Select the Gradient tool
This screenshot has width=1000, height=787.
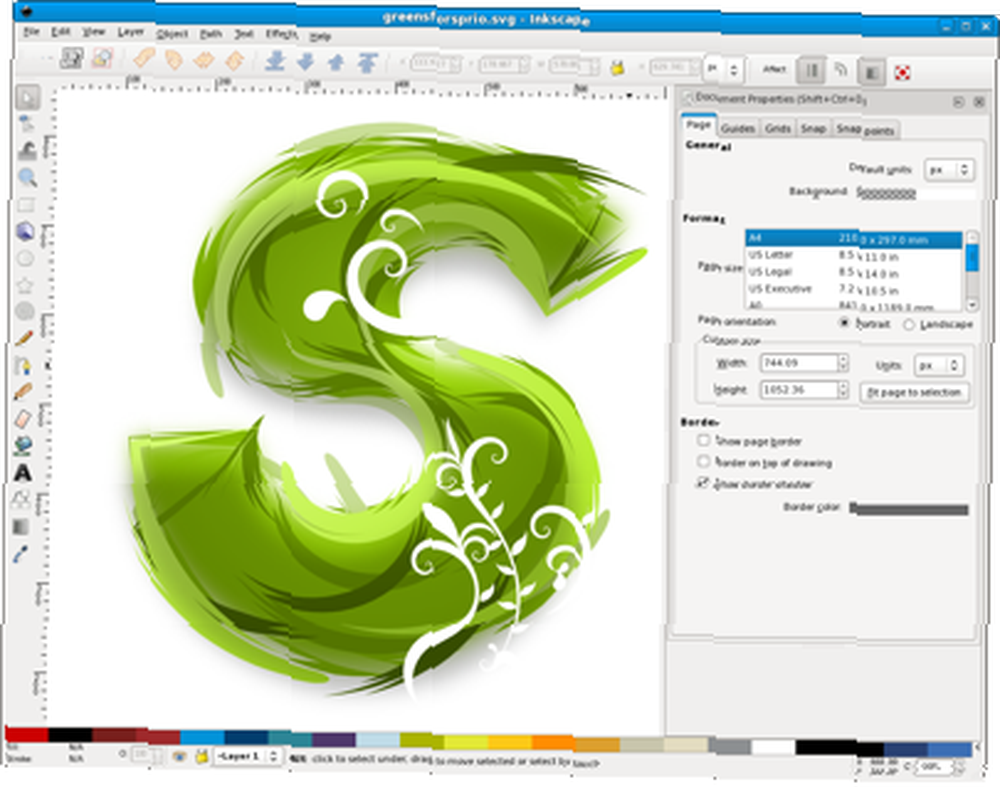(20, 527)
